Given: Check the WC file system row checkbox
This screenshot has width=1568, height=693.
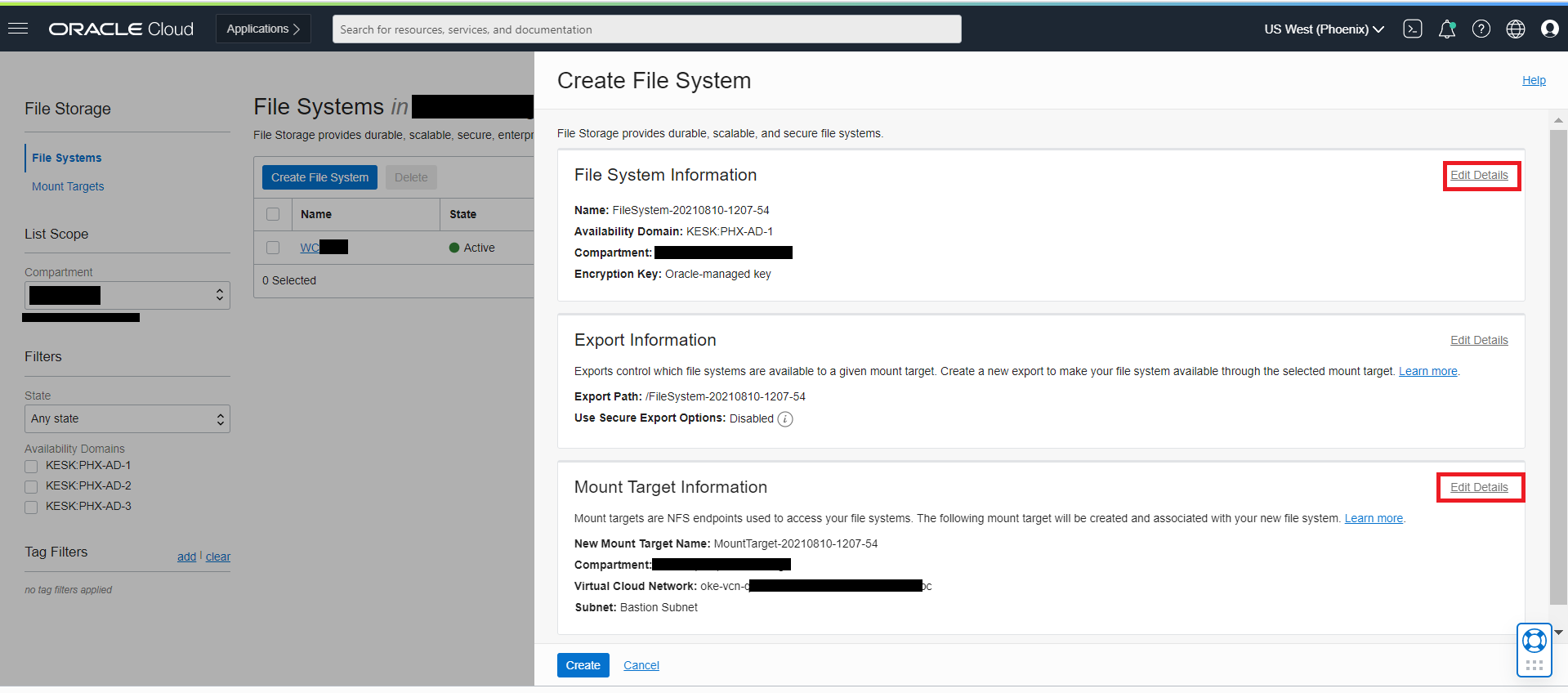Looking at the screenshot, I should click(273, 248).
